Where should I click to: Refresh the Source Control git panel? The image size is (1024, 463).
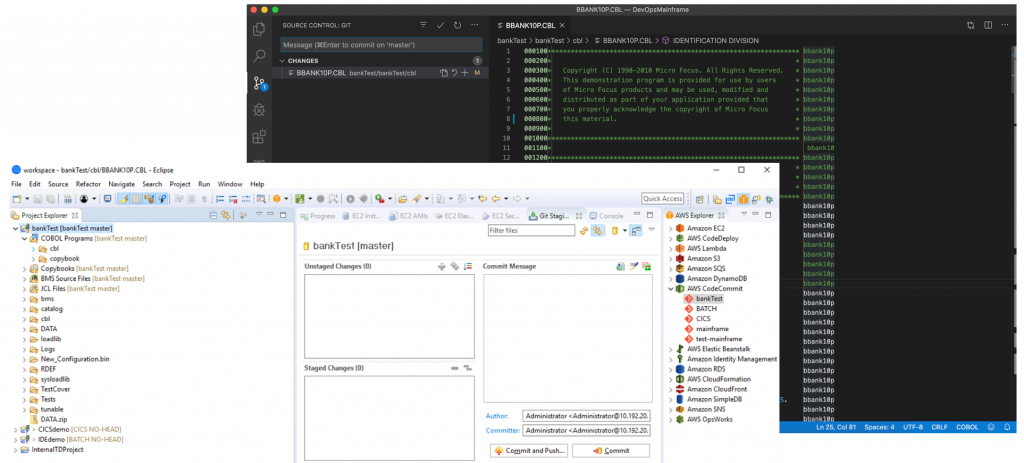(x=457, y=25)
